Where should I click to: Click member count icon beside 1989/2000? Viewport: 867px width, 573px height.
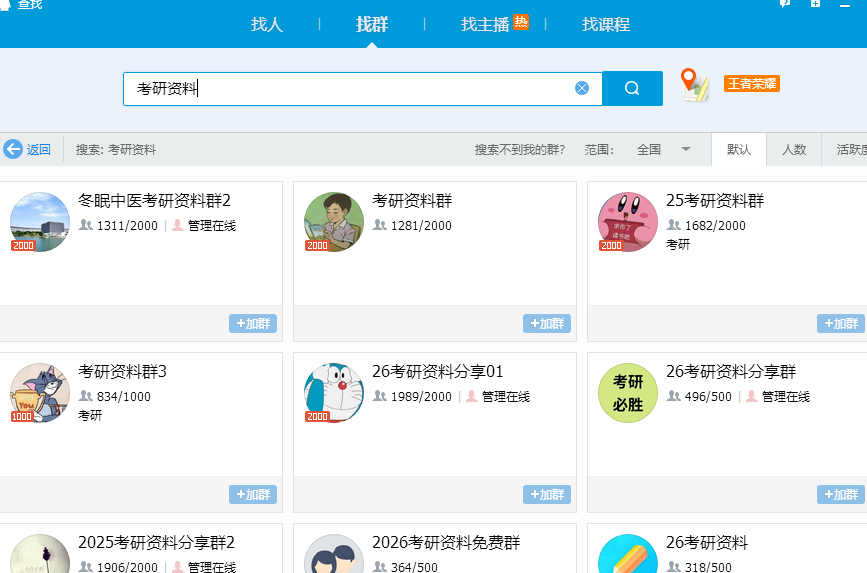(379, 396)
